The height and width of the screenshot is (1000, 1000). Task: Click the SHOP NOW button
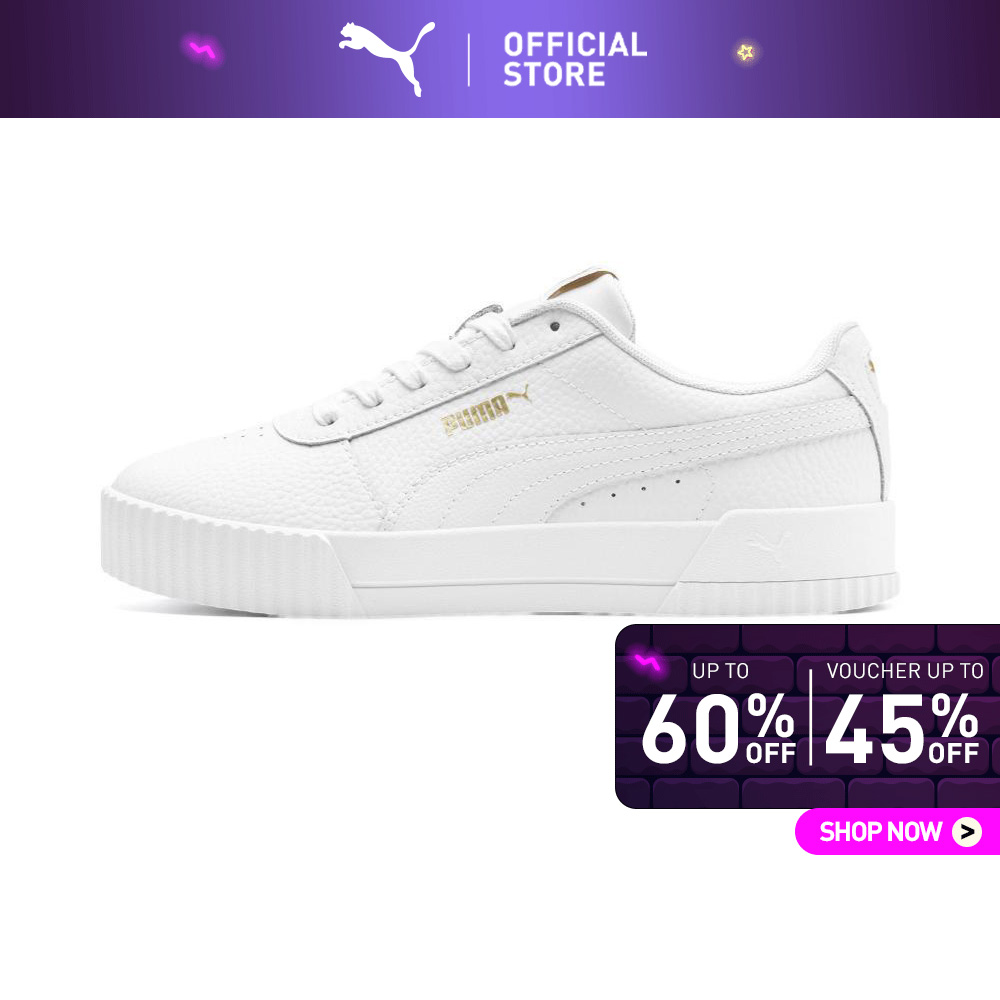pyautogui.click(x=897, y=832)
